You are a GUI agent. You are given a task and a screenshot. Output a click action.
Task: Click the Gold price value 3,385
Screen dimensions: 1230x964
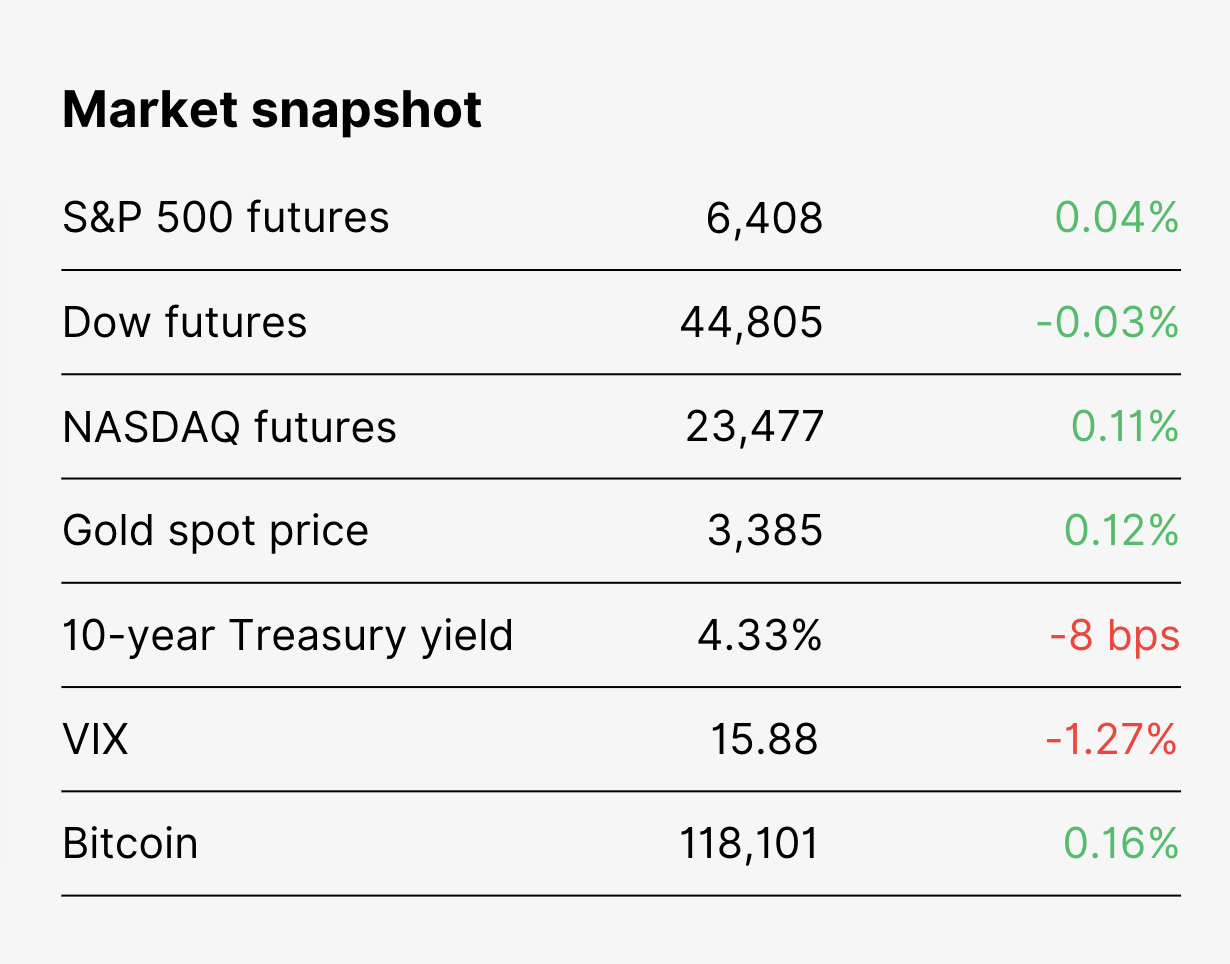(766, 532)
